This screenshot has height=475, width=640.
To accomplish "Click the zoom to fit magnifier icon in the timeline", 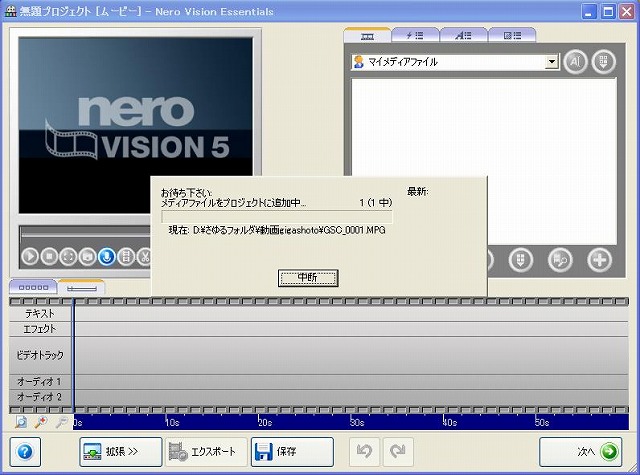I will [x=20, y=422].
